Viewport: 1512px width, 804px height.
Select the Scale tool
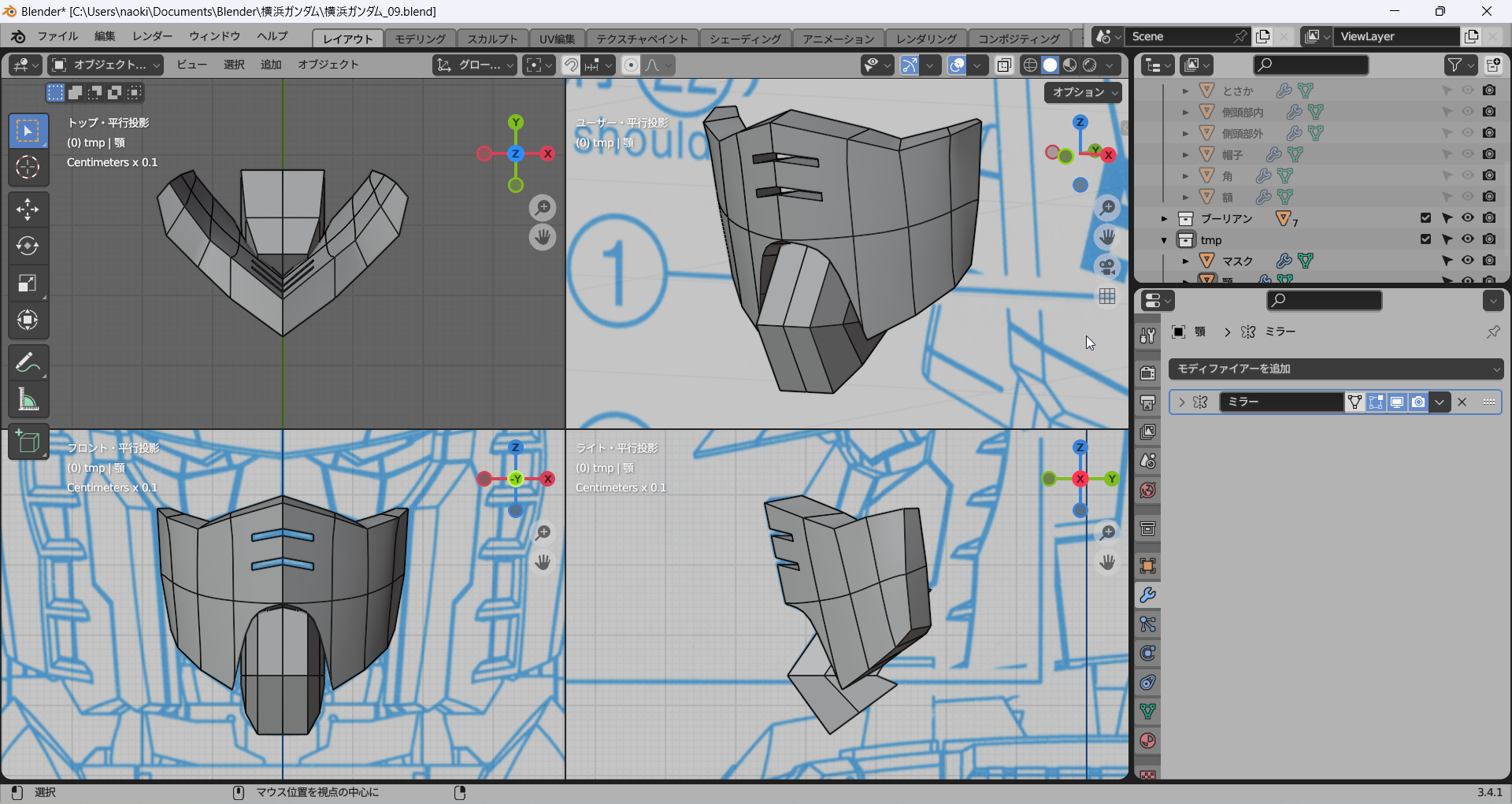coord(28,283)
